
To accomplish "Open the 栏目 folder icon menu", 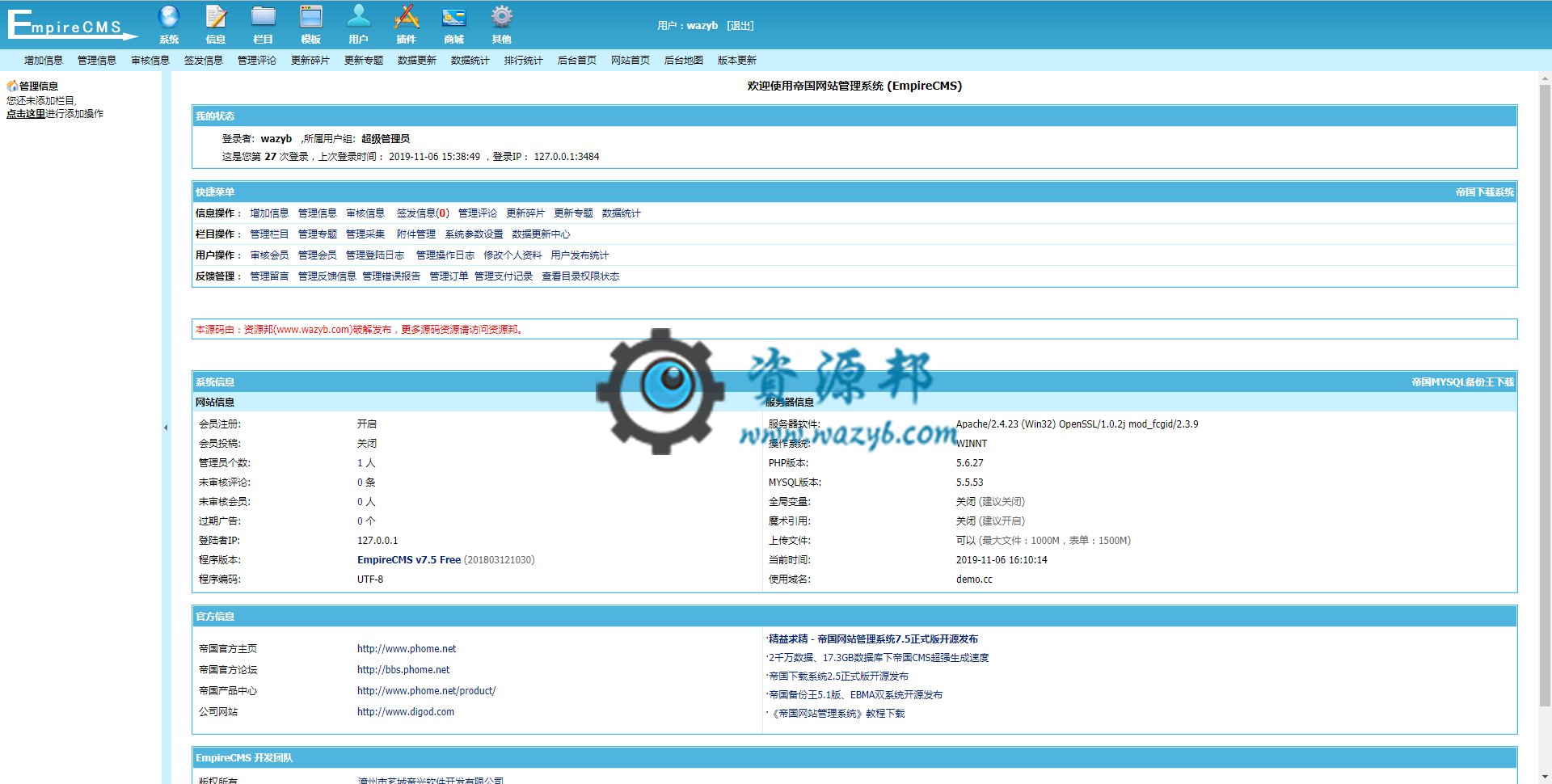I will [x=263, y=24].
